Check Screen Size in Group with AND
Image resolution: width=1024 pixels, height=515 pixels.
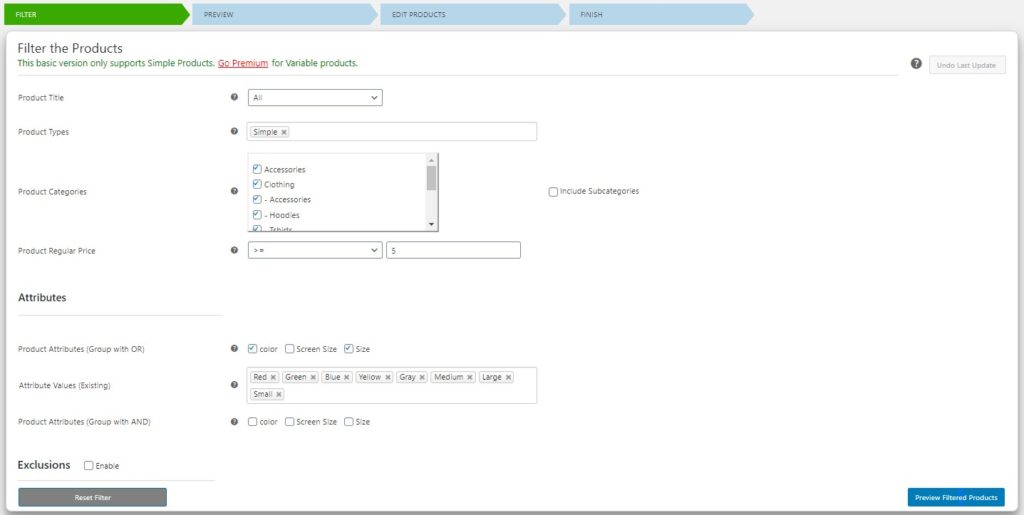click(290, 422)
